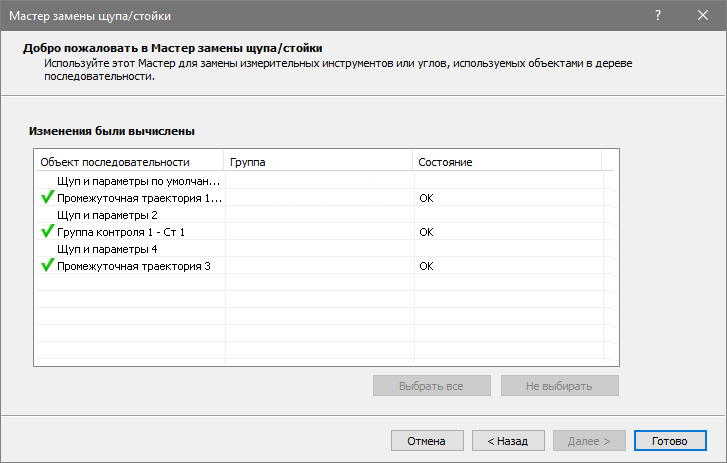Click green checkmark beside Группа контроля 1
This screenshot has width=727, height=463.
[x=47, y=232]
